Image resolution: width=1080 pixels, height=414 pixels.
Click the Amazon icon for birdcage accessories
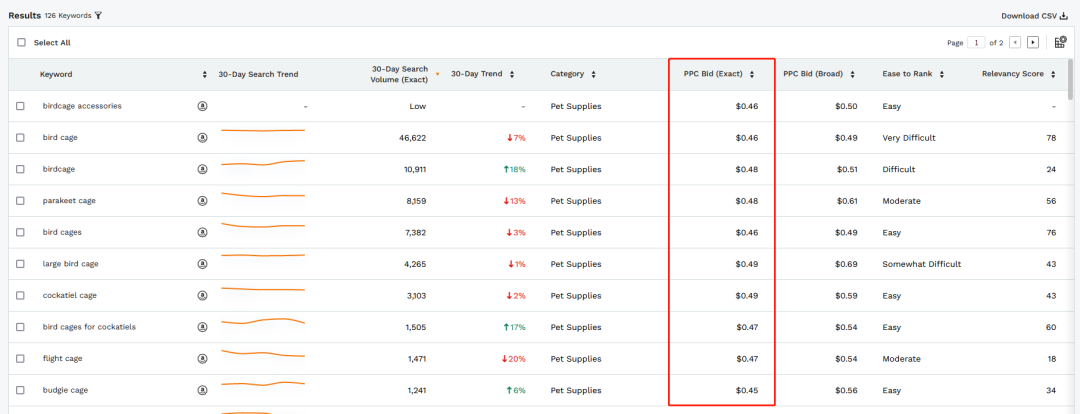pos(202,106)
